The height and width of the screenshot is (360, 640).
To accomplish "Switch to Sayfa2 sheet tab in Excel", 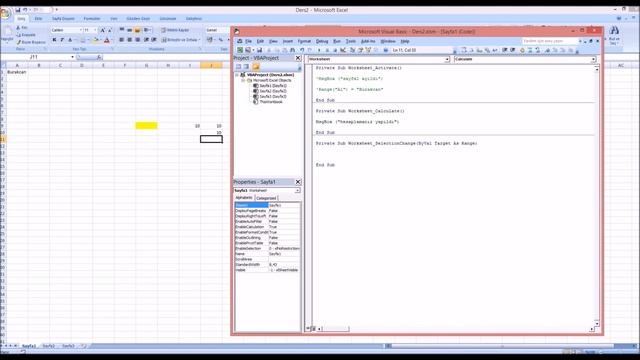I will 49,346.
